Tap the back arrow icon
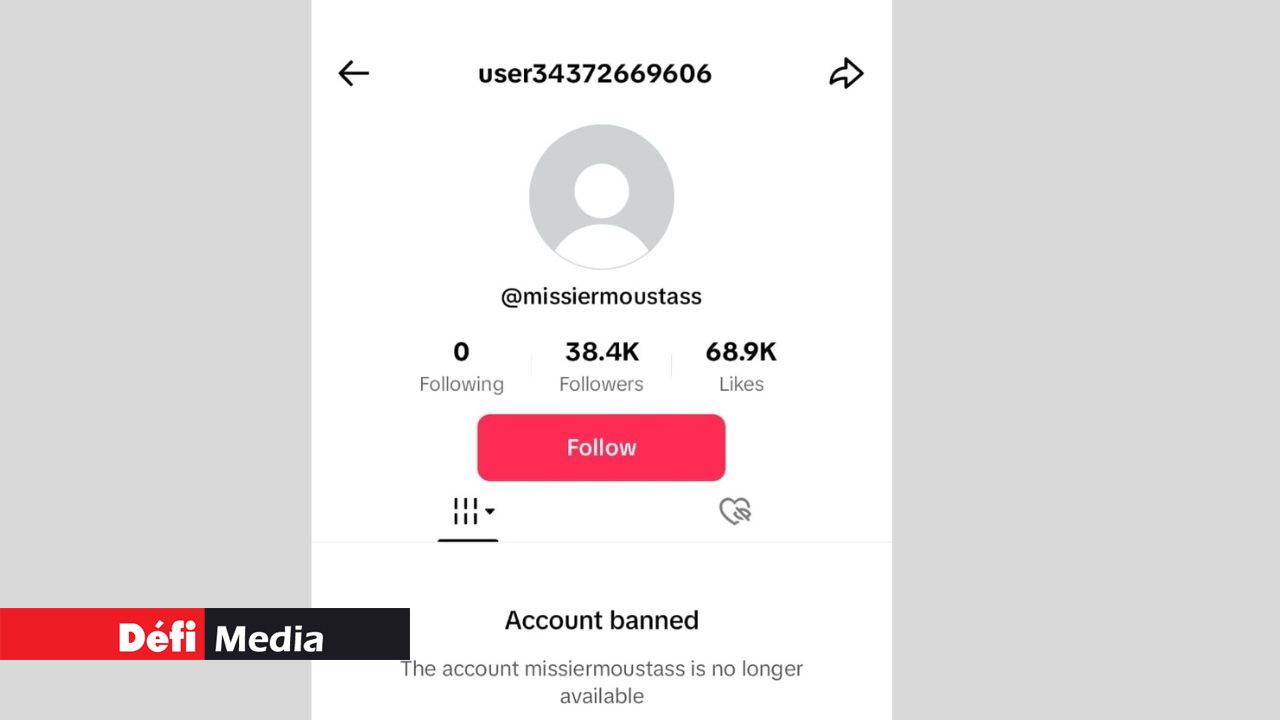The height and width of the screenshot is (720, 1280). click(354, 73)
